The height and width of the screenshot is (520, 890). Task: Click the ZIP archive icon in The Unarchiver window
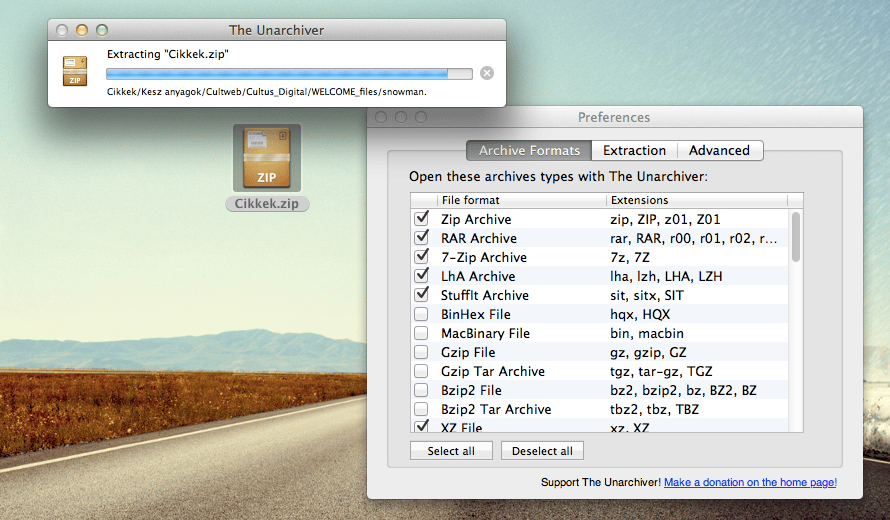(75, 71)
